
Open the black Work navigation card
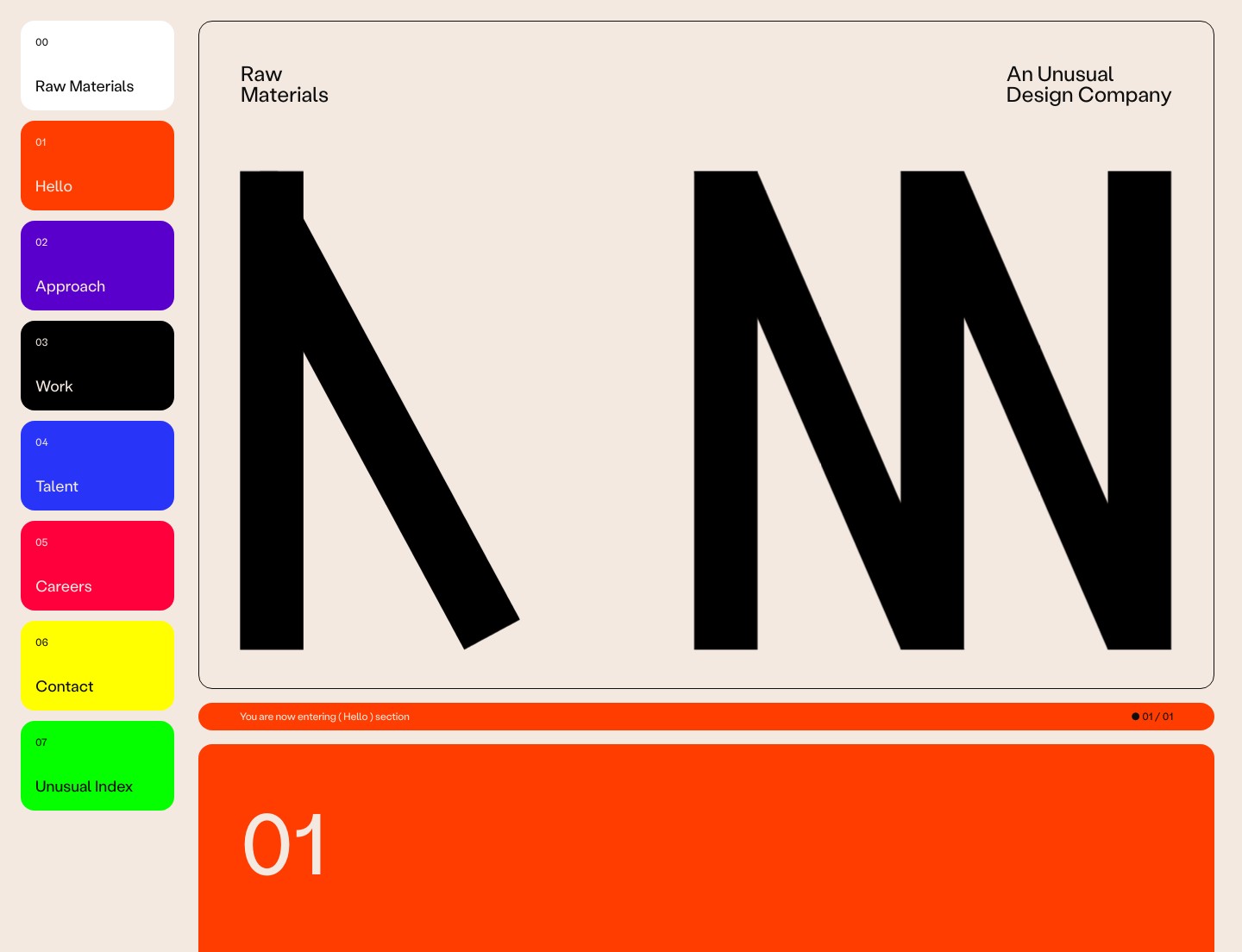pyautogui.click(x=97, y=366)
